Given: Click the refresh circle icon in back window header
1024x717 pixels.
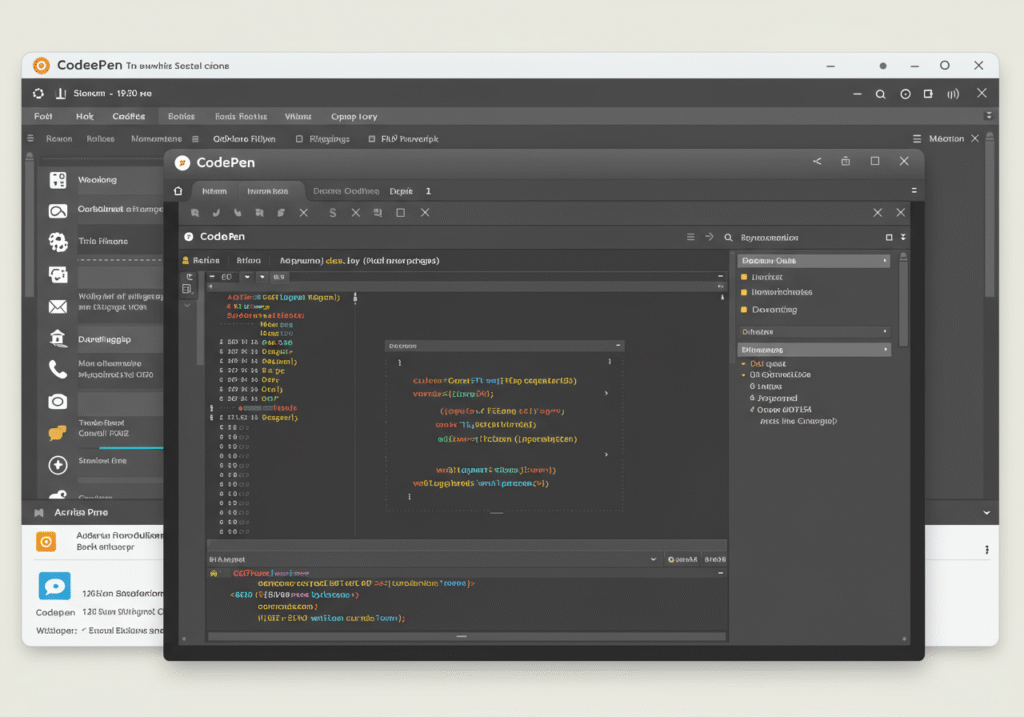Looking at the screenshot, I should coord(39,93).
